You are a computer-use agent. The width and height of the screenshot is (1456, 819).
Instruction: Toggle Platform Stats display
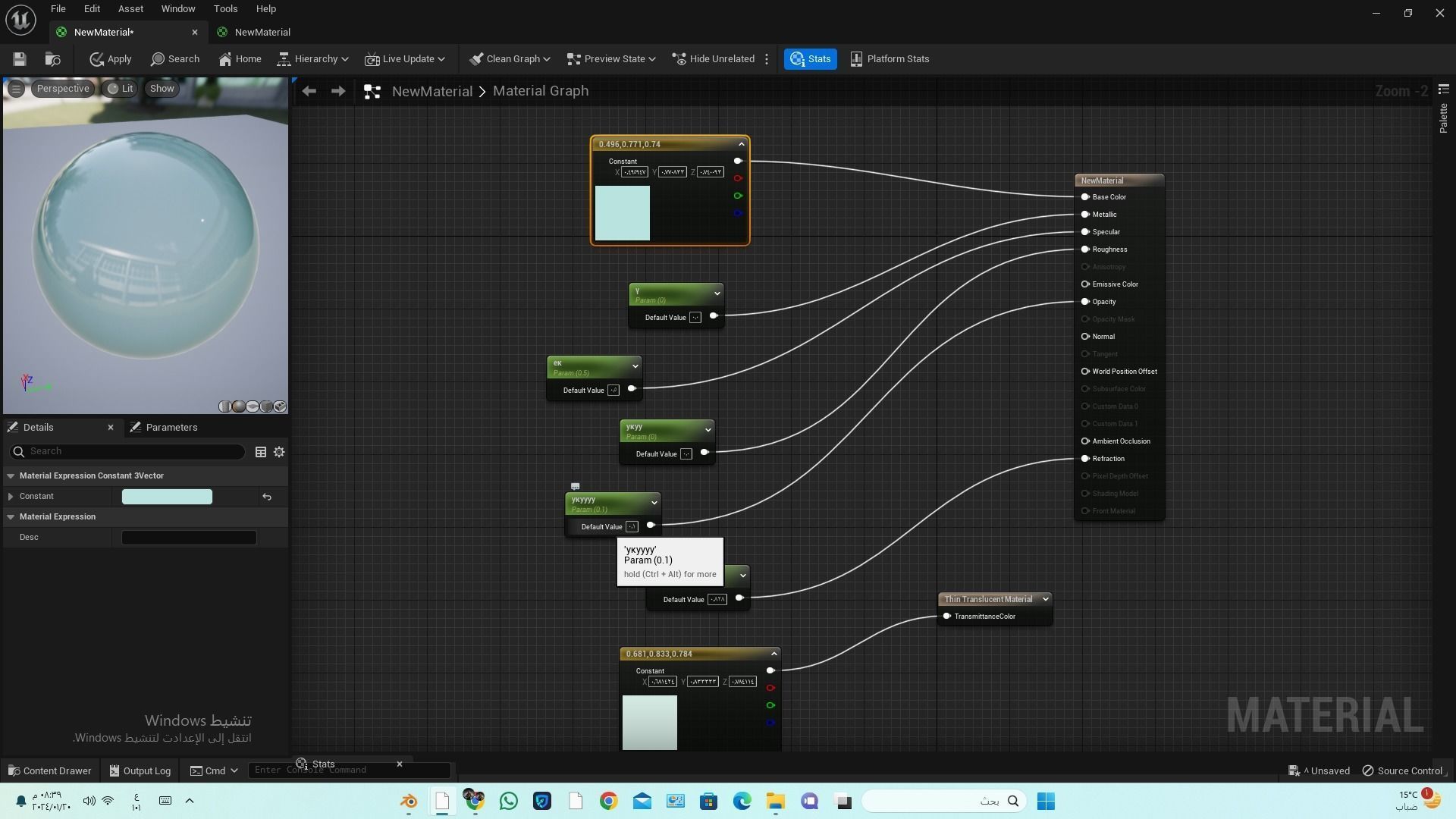tap(890, 59)
